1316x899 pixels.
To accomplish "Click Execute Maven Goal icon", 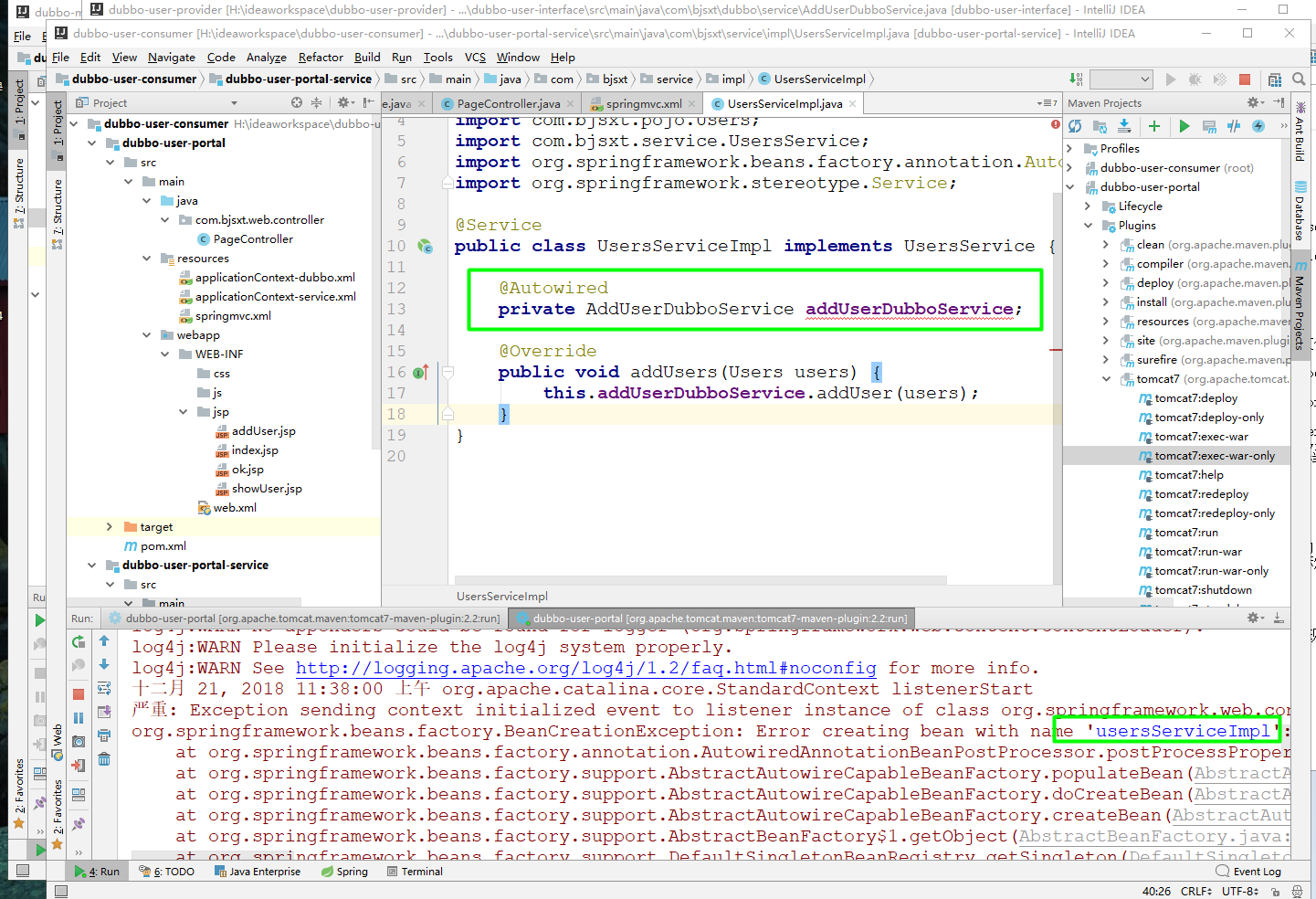I will pos(1209,126).
